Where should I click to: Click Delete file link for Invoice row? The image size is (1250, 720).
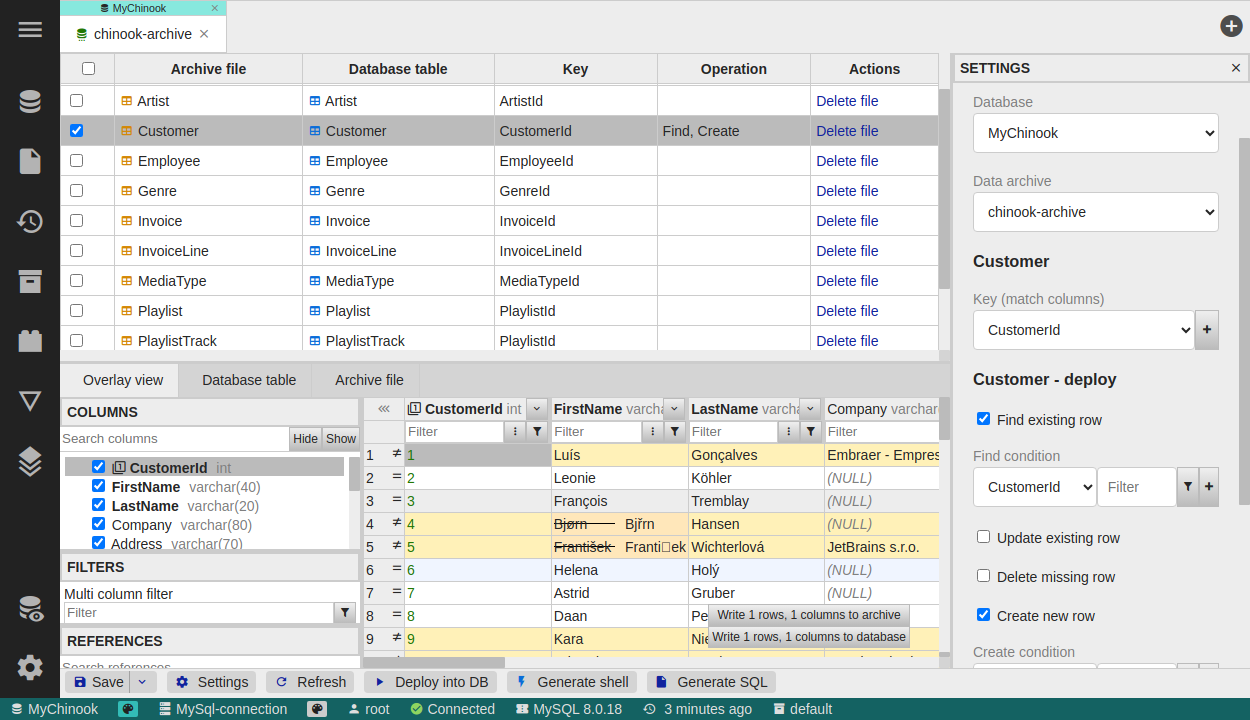(847, 221)
